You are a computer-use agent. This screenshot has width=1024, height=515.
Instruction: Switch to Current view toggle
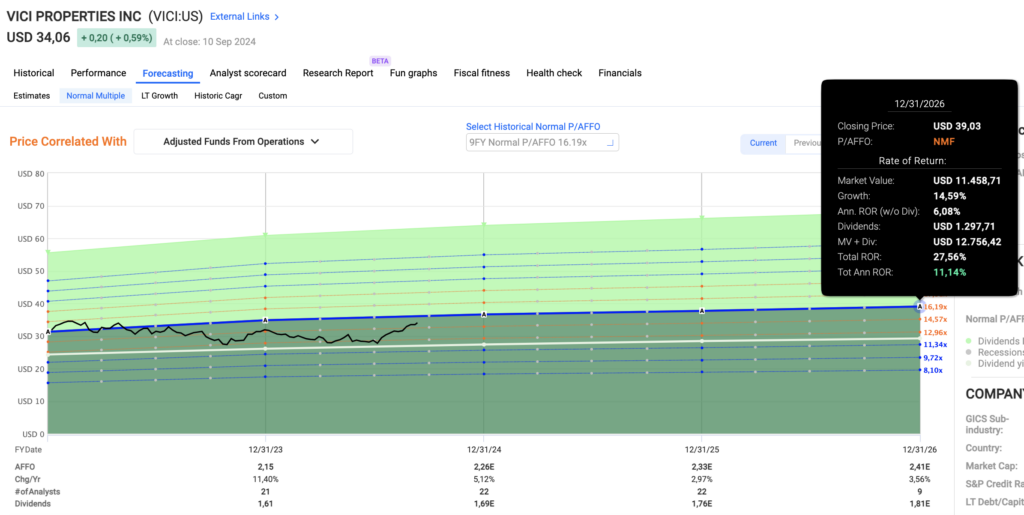[x=763, y=144]
